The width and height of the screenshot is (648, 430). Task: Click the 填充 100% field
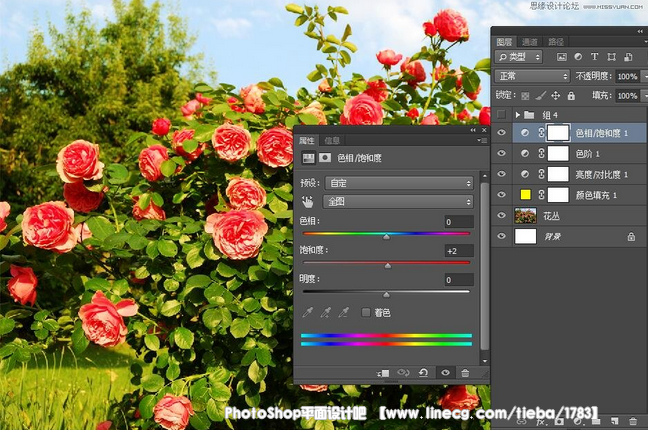click(x=627, y=96)
